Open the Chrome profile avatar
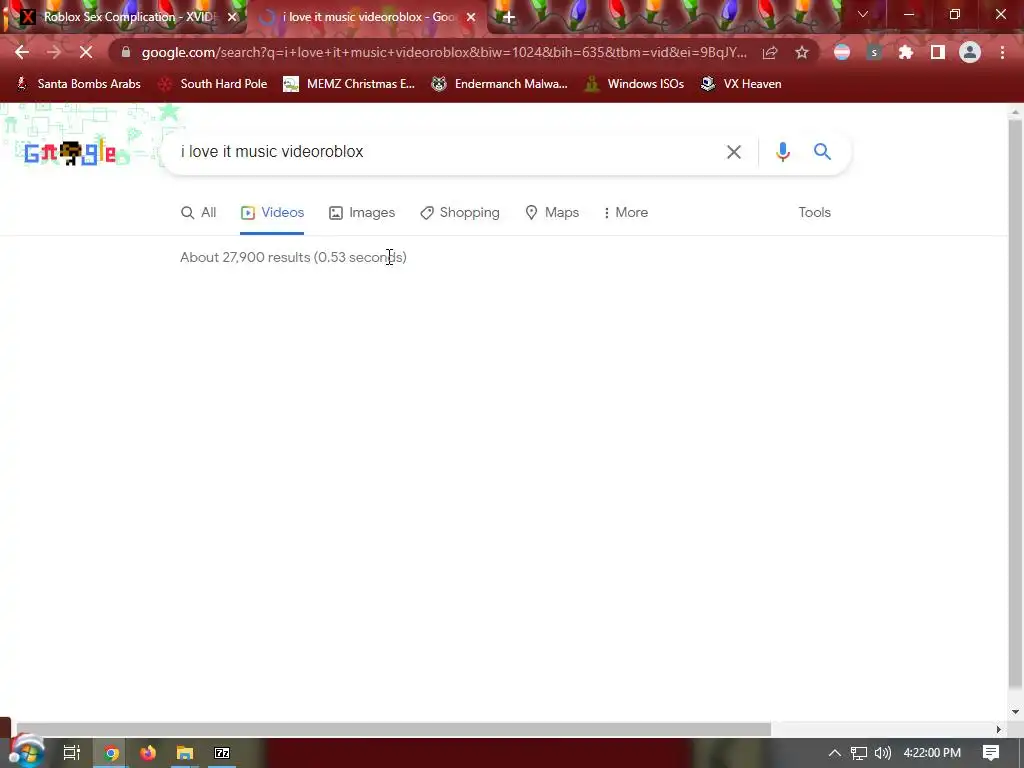The width and height of the screenshot is (1024, 768). tap(970, 52)
